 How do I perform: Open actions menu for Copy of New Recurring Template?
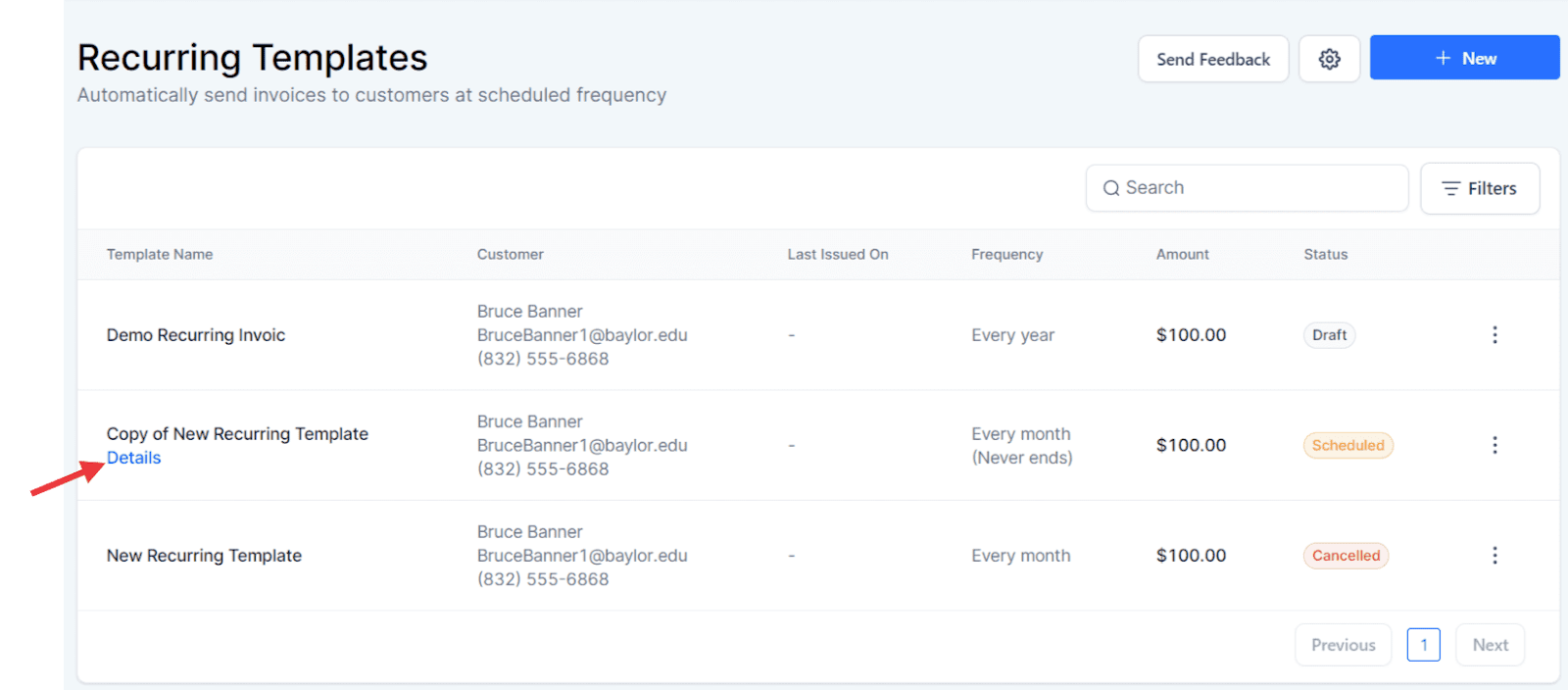click(1494, 445)
